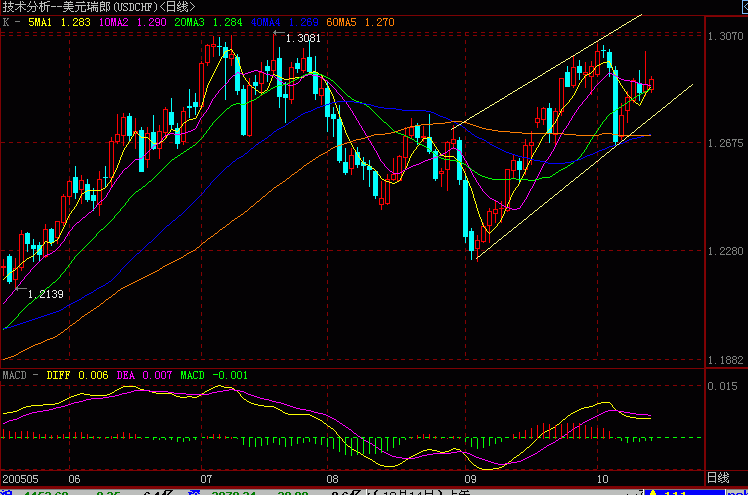The image size is (748, 495).
Task: Select the 40MA4 1.269 indicator label
Action: point(284,22)
